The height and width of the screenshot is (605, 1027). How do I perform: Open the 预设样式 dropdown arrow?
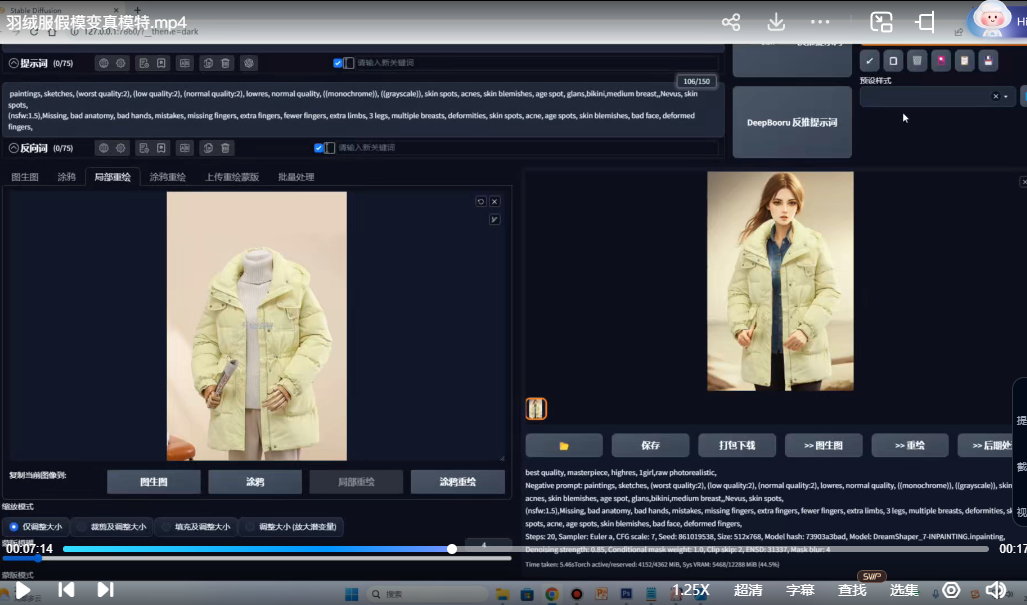[x=1006, y=97]
